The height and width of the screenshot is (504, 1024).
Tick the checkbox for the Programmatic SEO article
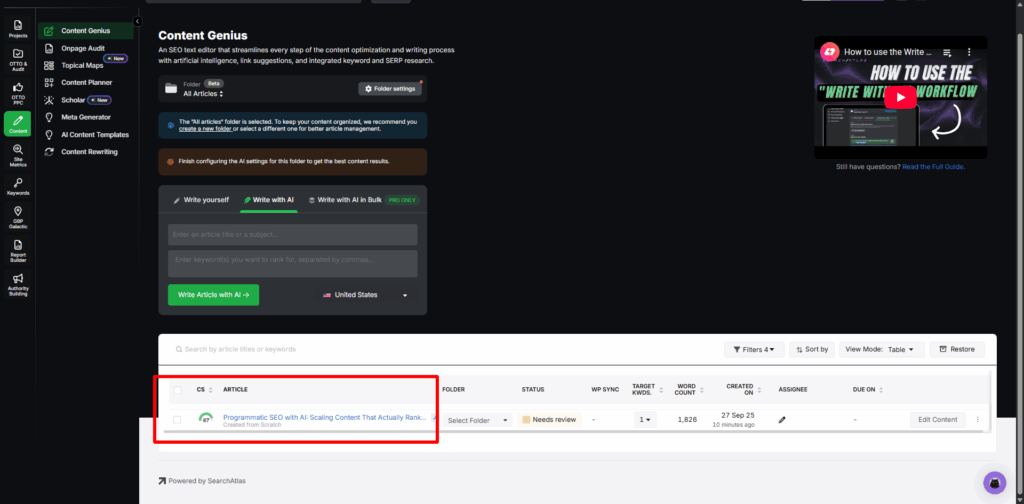pyautogui.click(x=177, y=420)
